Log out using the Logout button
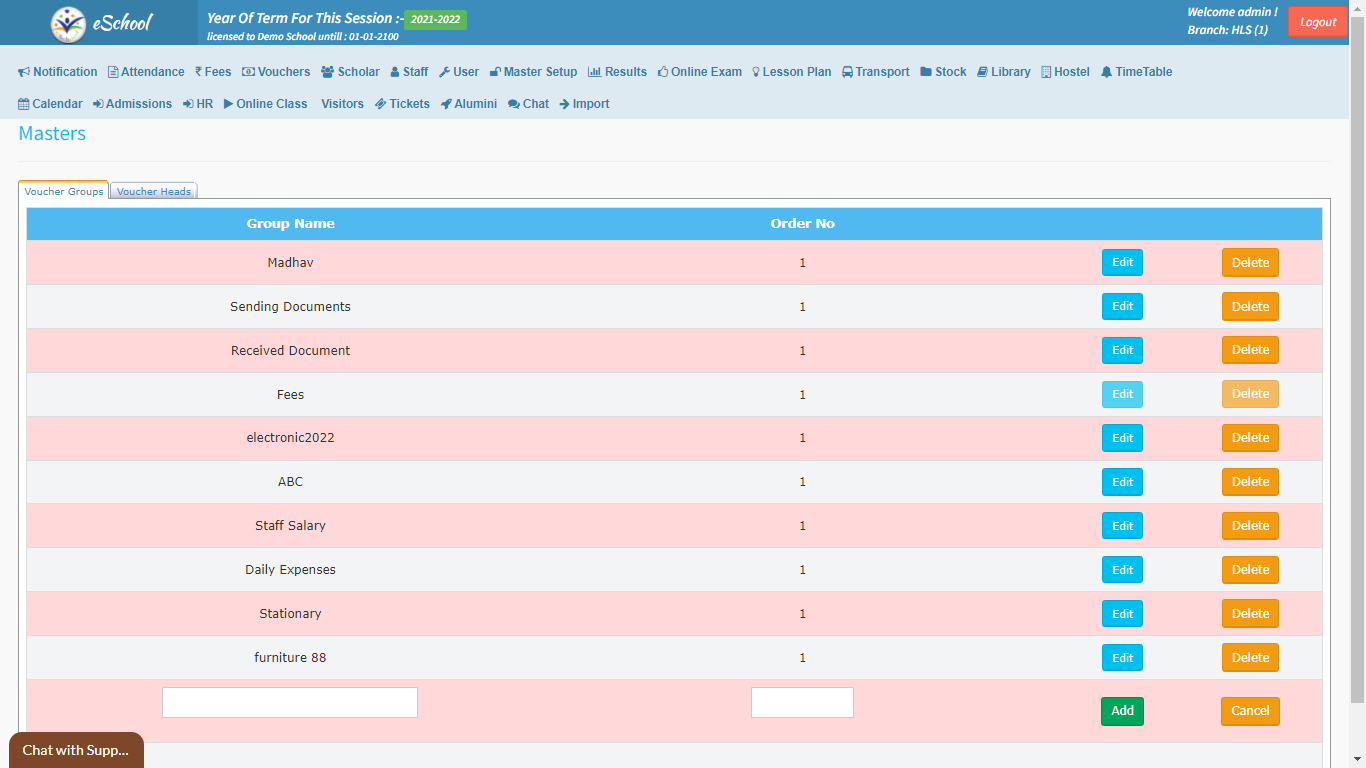Viewport: 1366px width, 768px height. (x=1317, y=22)
